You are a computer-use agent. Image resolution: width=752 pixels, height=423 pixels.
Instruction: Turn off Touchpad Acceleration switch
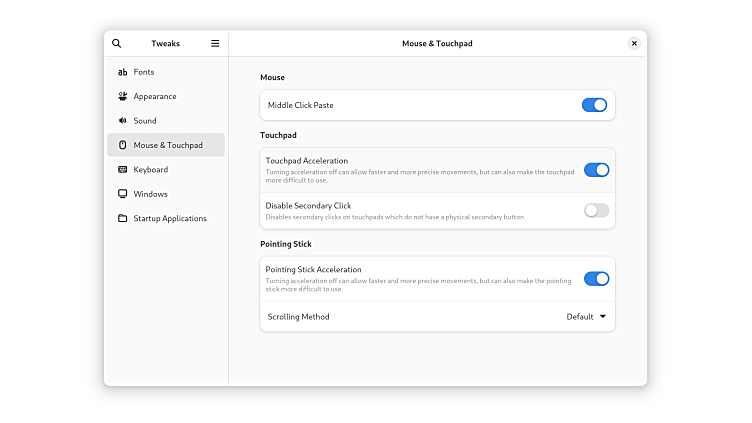(x=596, y=170)
